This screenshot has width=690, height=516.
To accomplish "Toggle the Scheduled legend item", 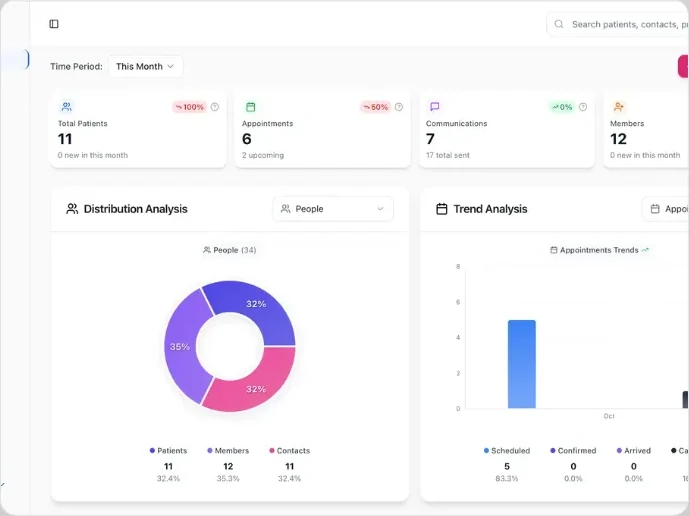I will 507,450.
